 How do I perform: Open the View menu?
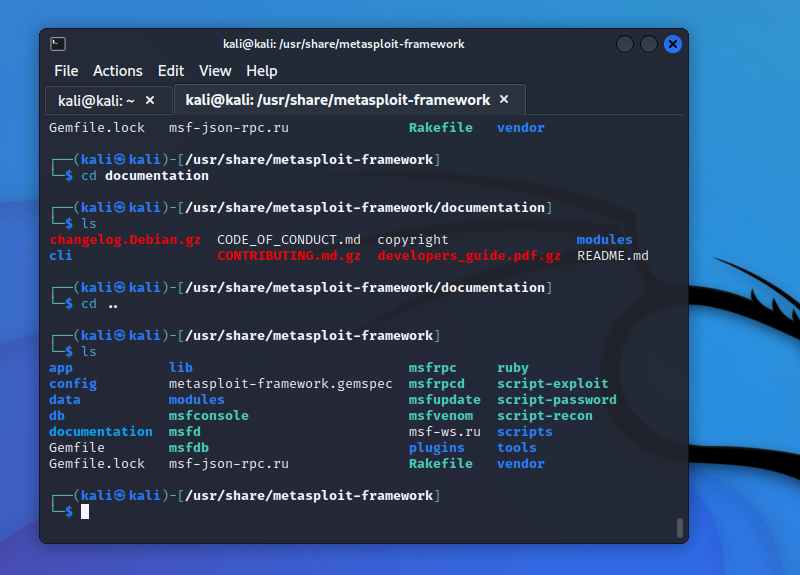pyautogui.click(x=215, y=71)
